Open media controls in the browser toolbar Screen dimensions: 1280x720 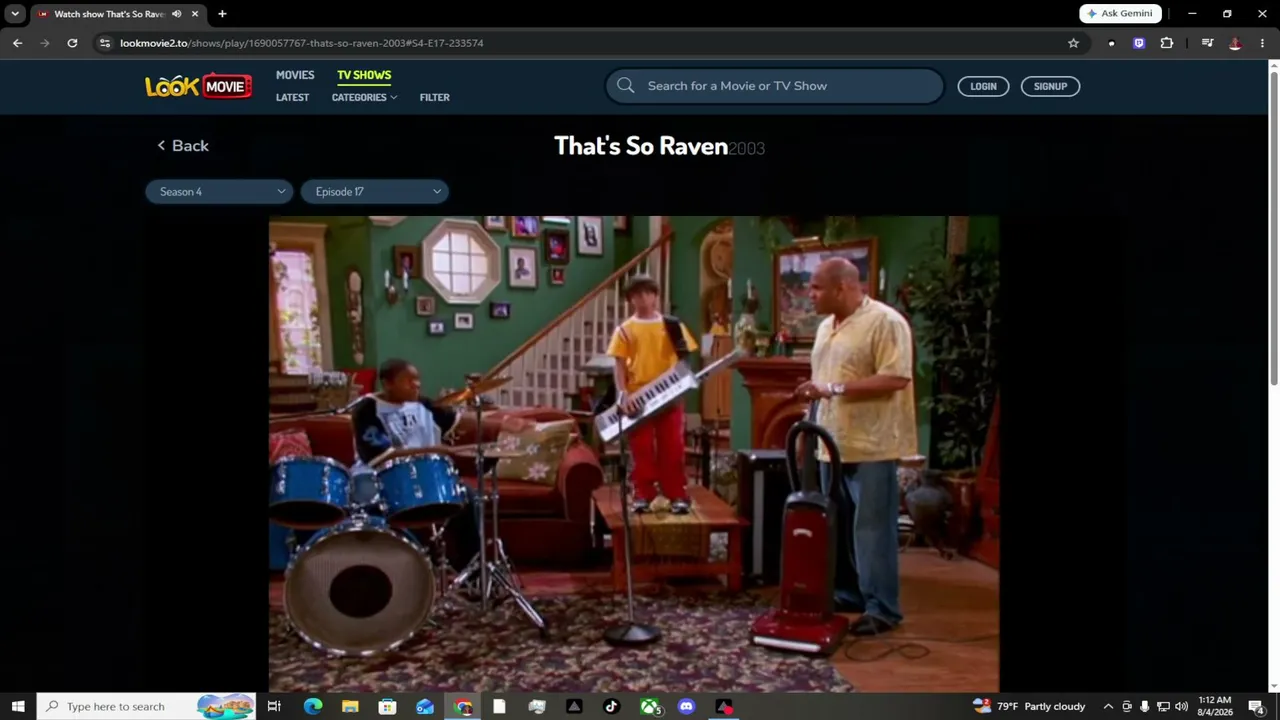point(1207,43)
